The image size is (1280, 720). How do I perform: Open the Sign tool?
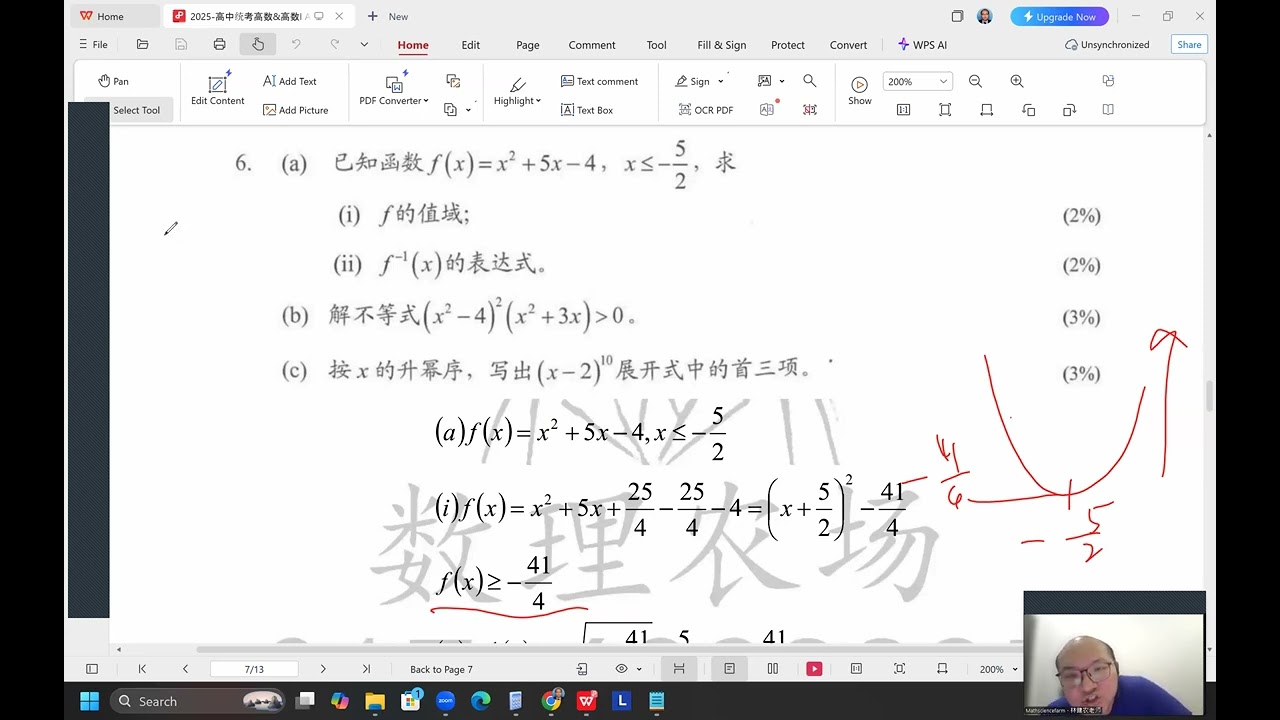coord(693,81)
